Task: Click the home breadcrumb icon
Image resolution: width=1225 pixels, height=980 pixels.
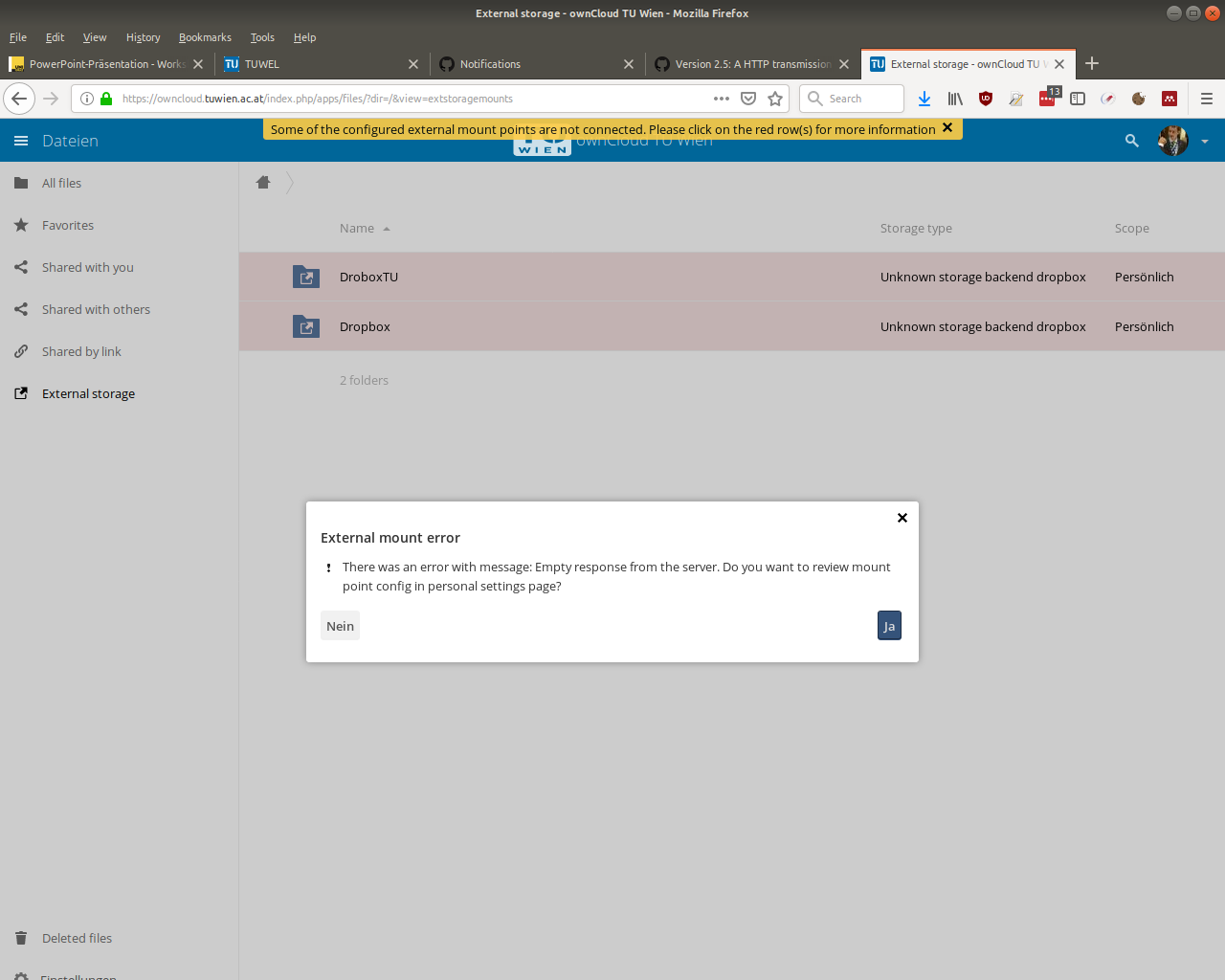Action: click(x=263, y=183)
